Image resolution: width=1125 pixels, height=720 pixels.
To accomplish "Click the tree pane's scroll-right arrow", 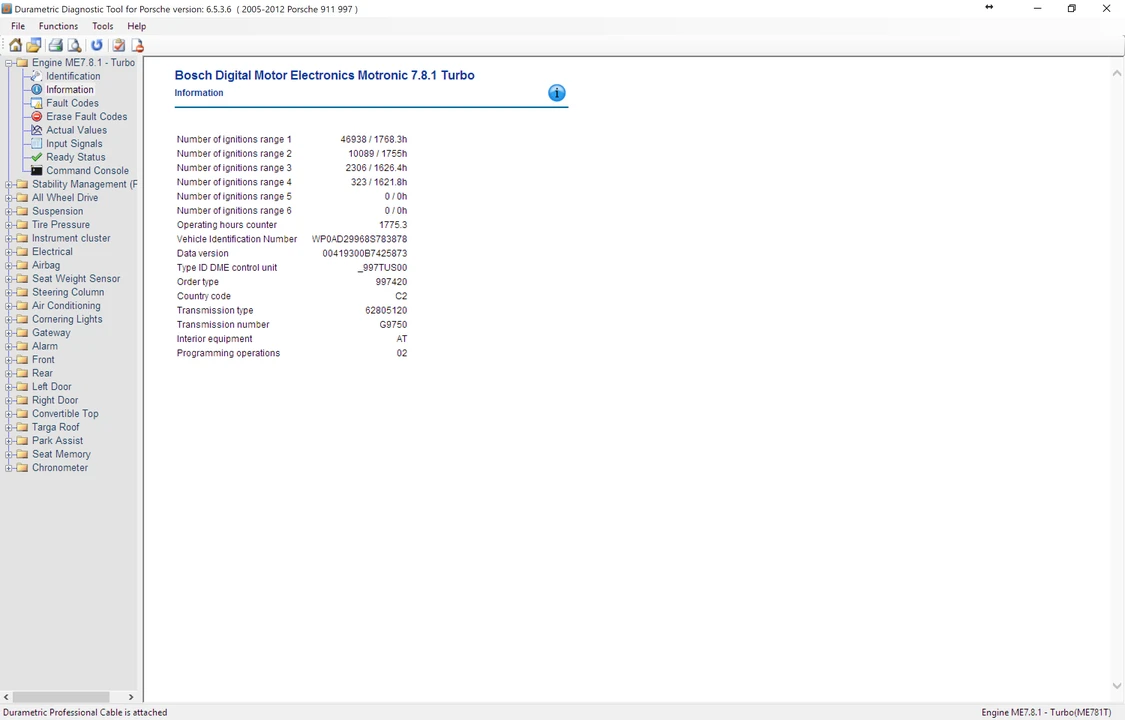I will (x=131, y=697).
